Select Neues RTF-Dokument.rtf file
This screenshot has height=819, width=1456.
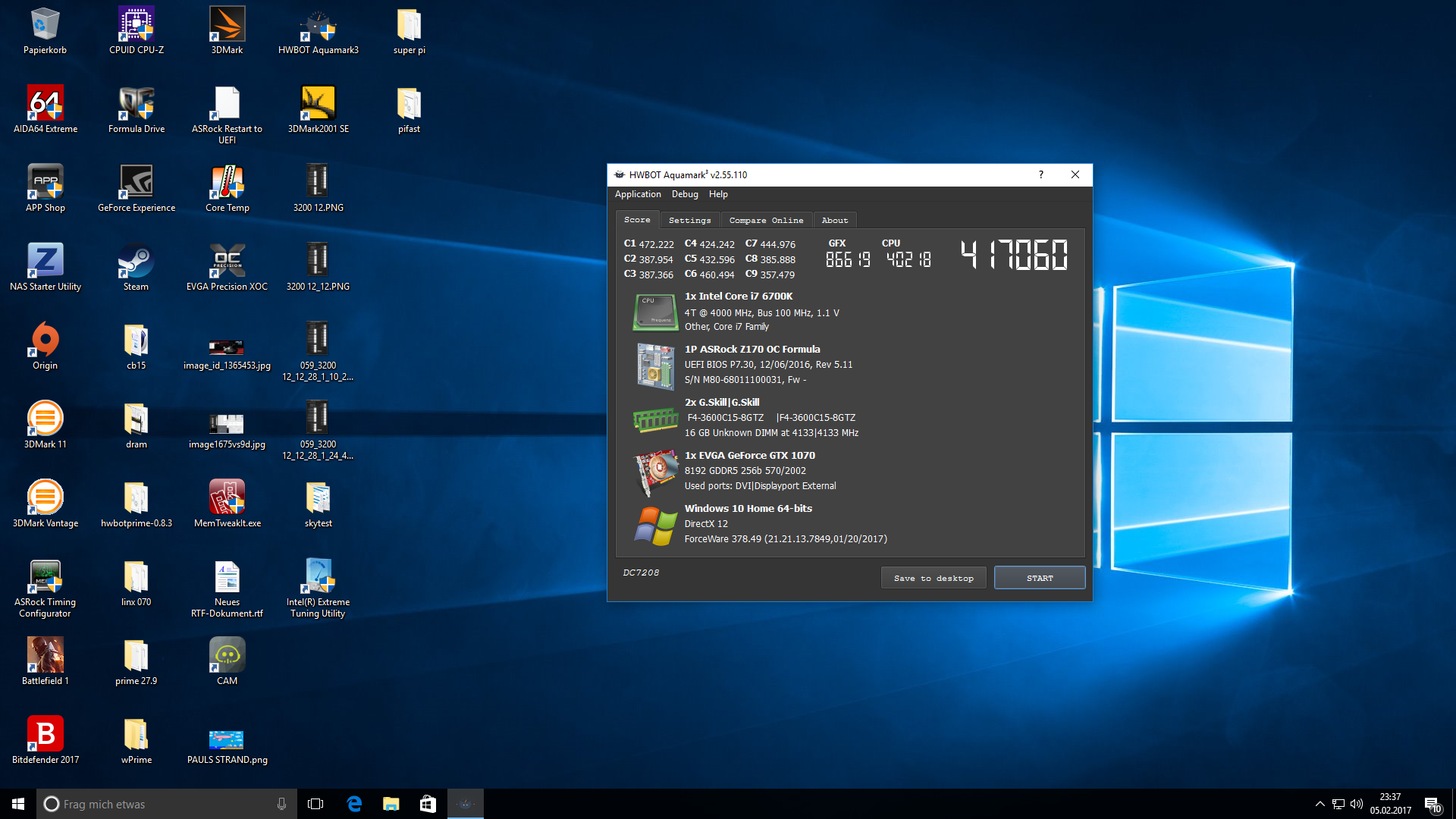[x=227, y=589]
